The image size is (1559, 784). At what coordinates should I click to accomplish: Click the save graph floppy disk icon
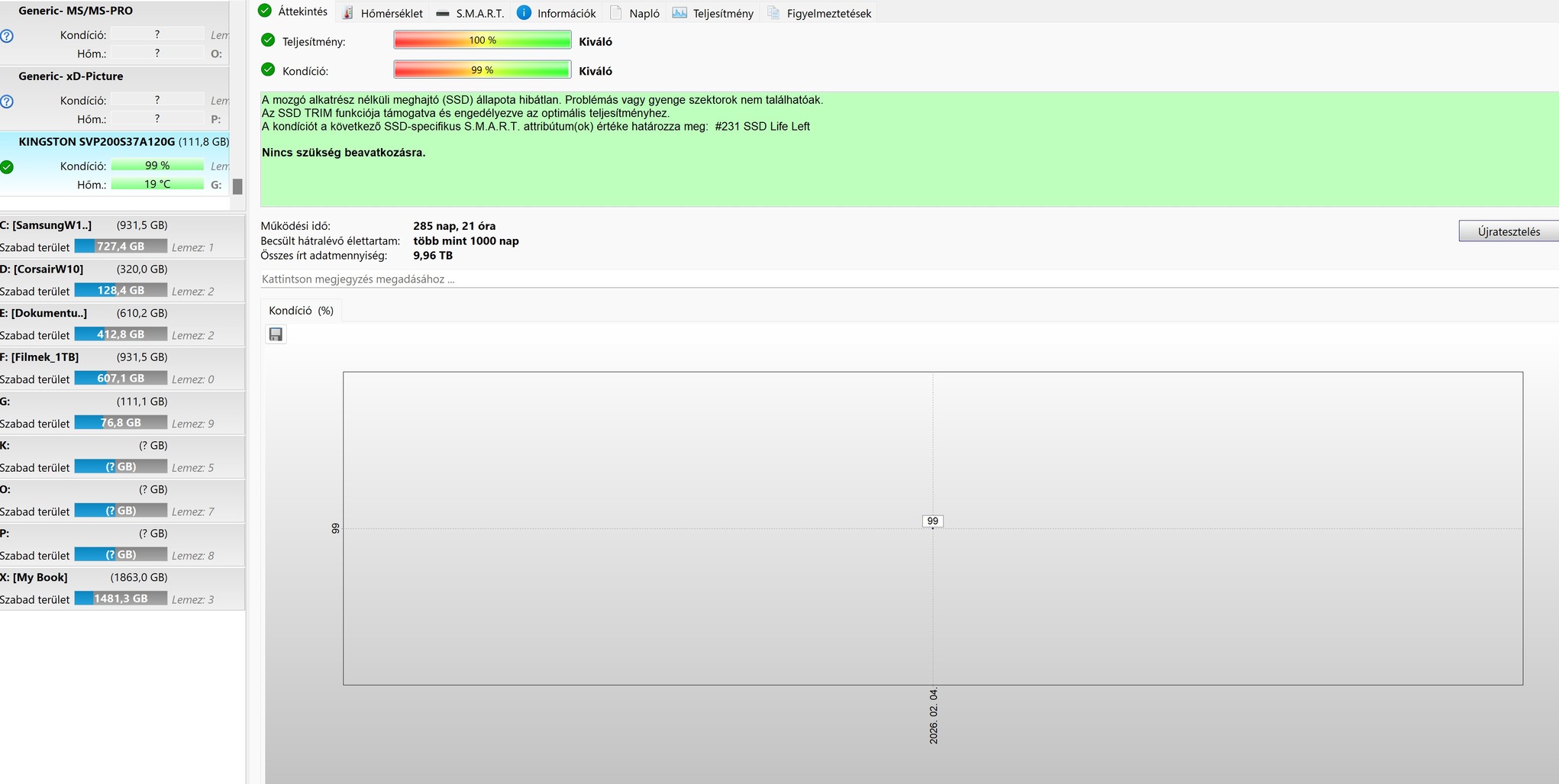(x=276, y=334)
